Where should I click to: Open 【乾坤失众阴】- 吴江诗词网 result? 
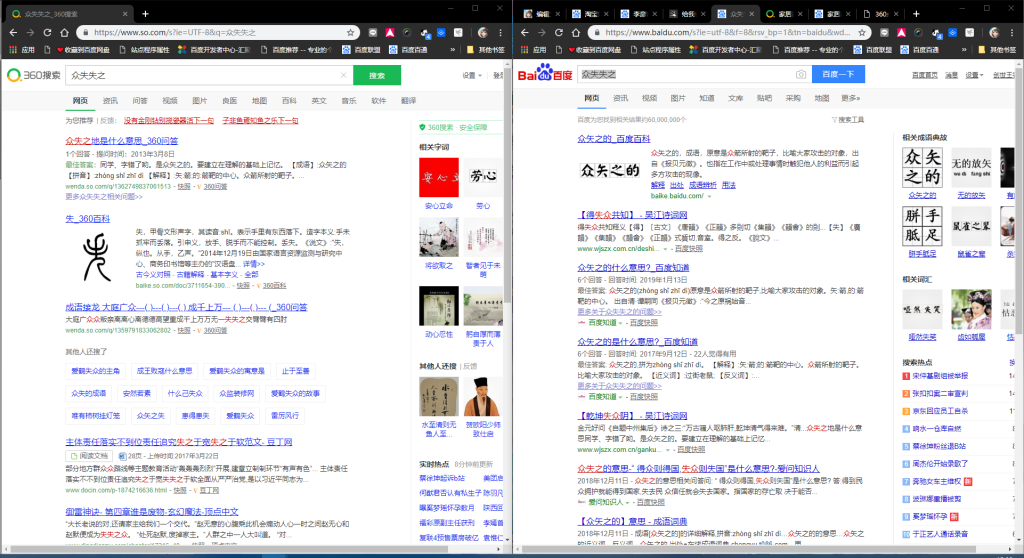[632, 416]
